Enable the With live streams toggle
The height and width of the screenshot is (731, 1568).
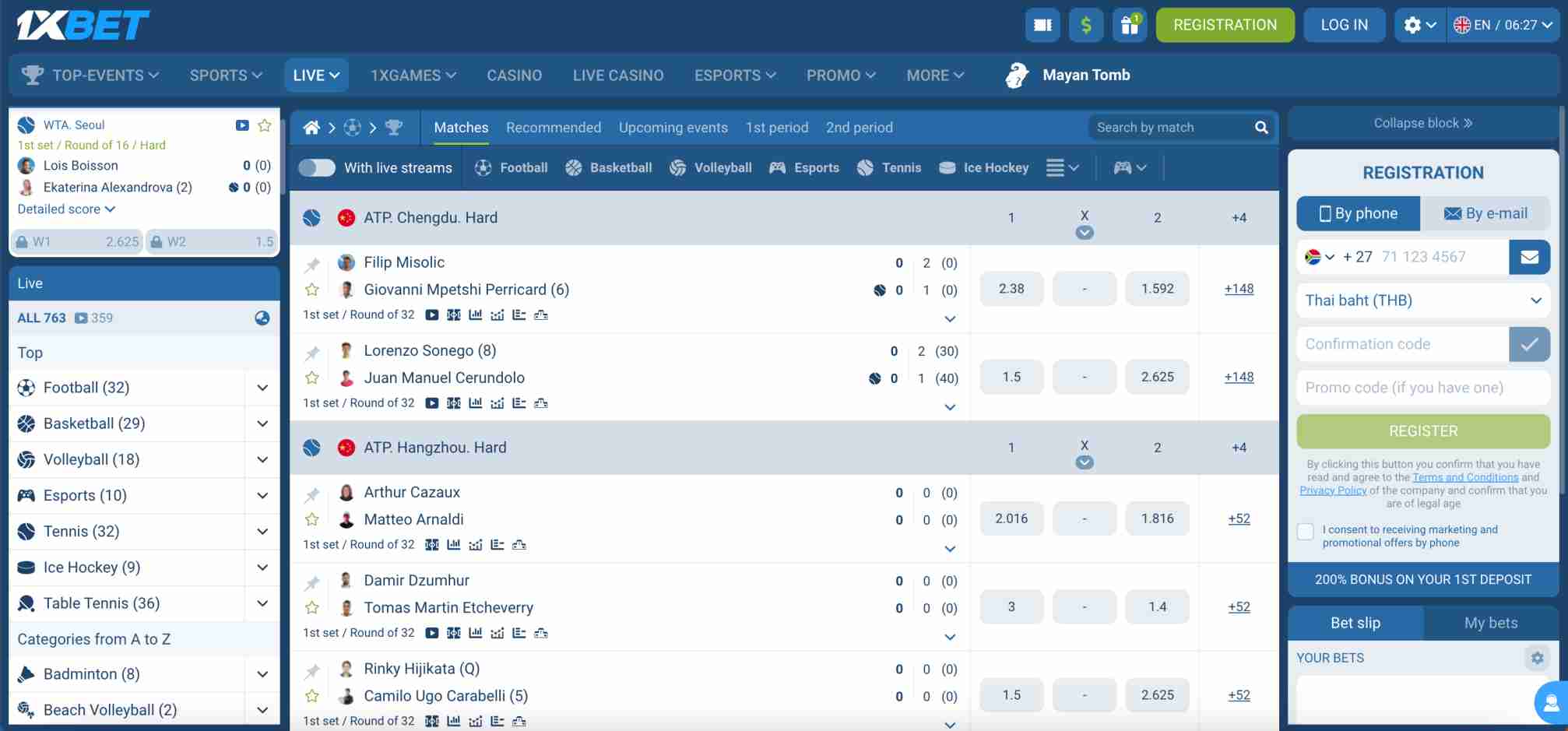(317, 167)
